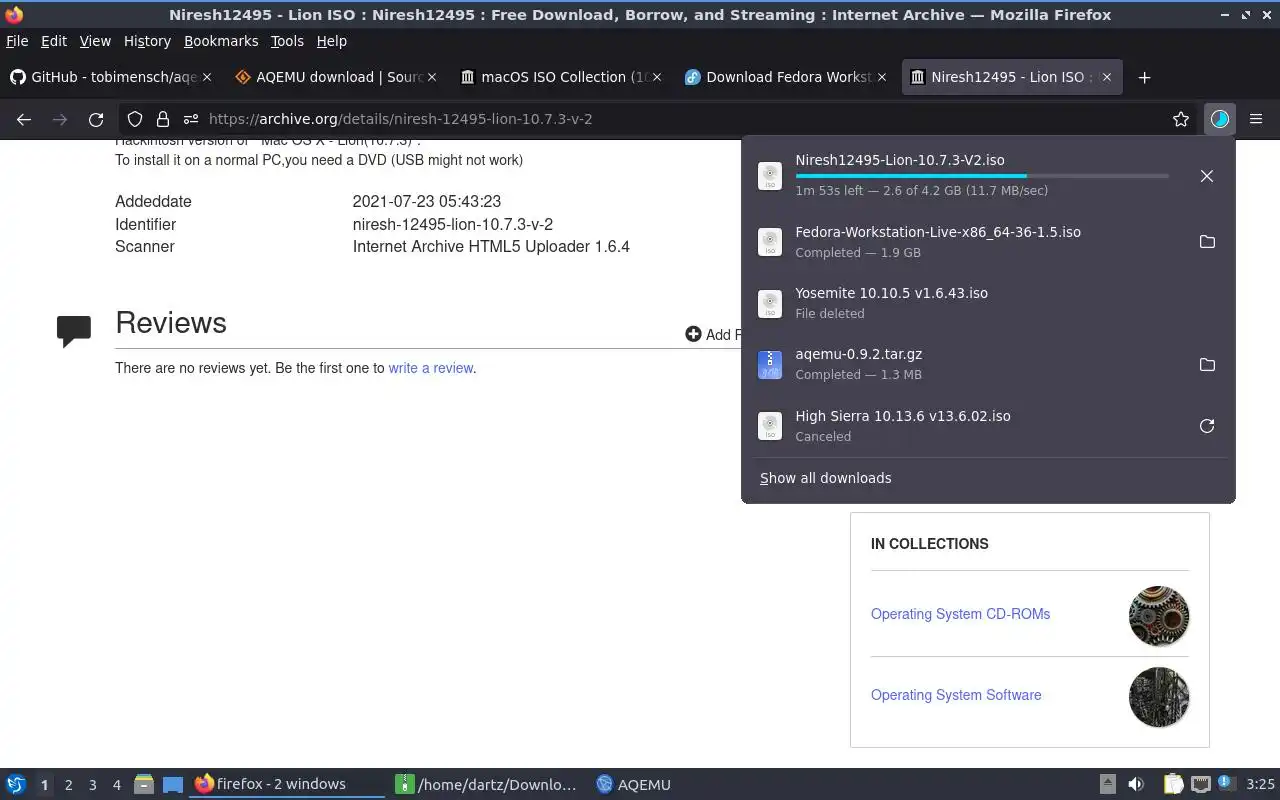The image size is (1280, 800).
Task: Click the write a review link
Action: (430, 368)
